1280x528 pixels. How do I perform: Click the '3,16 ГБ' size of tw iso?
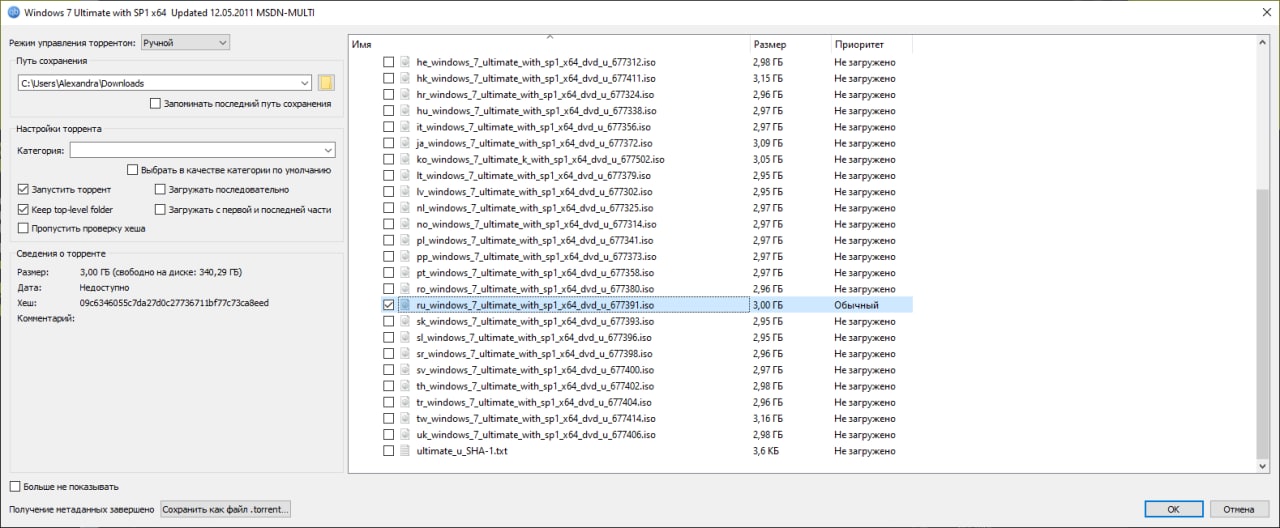click(768, 418)
